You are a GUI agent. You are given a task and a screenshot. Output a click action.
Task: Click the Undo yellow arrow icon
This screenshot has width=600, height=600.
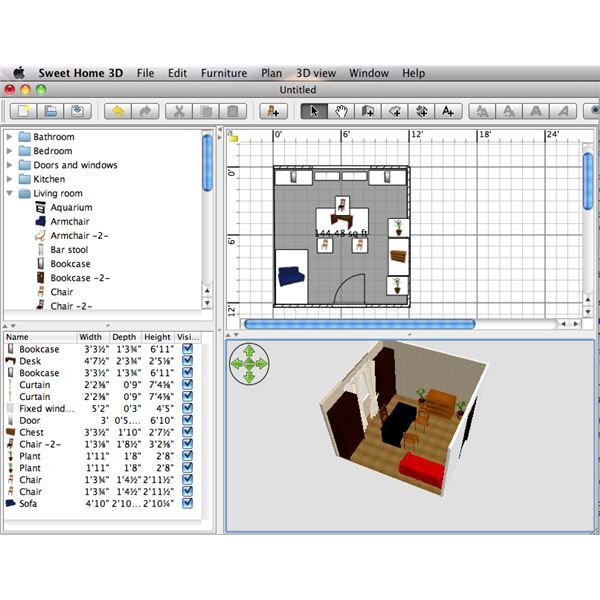[118, 111]
